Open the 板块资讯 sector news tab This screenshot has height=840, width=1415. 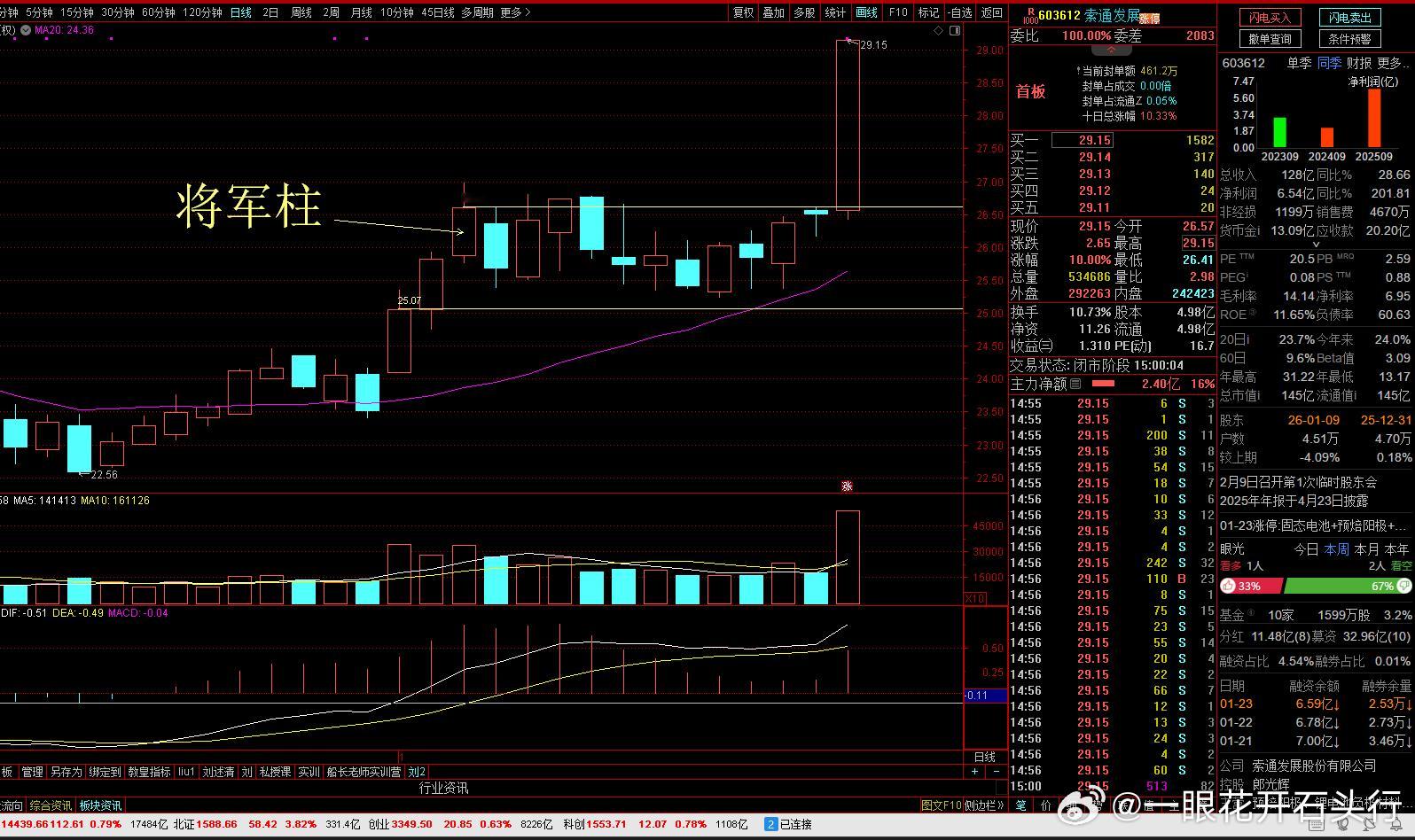(100, 805)
